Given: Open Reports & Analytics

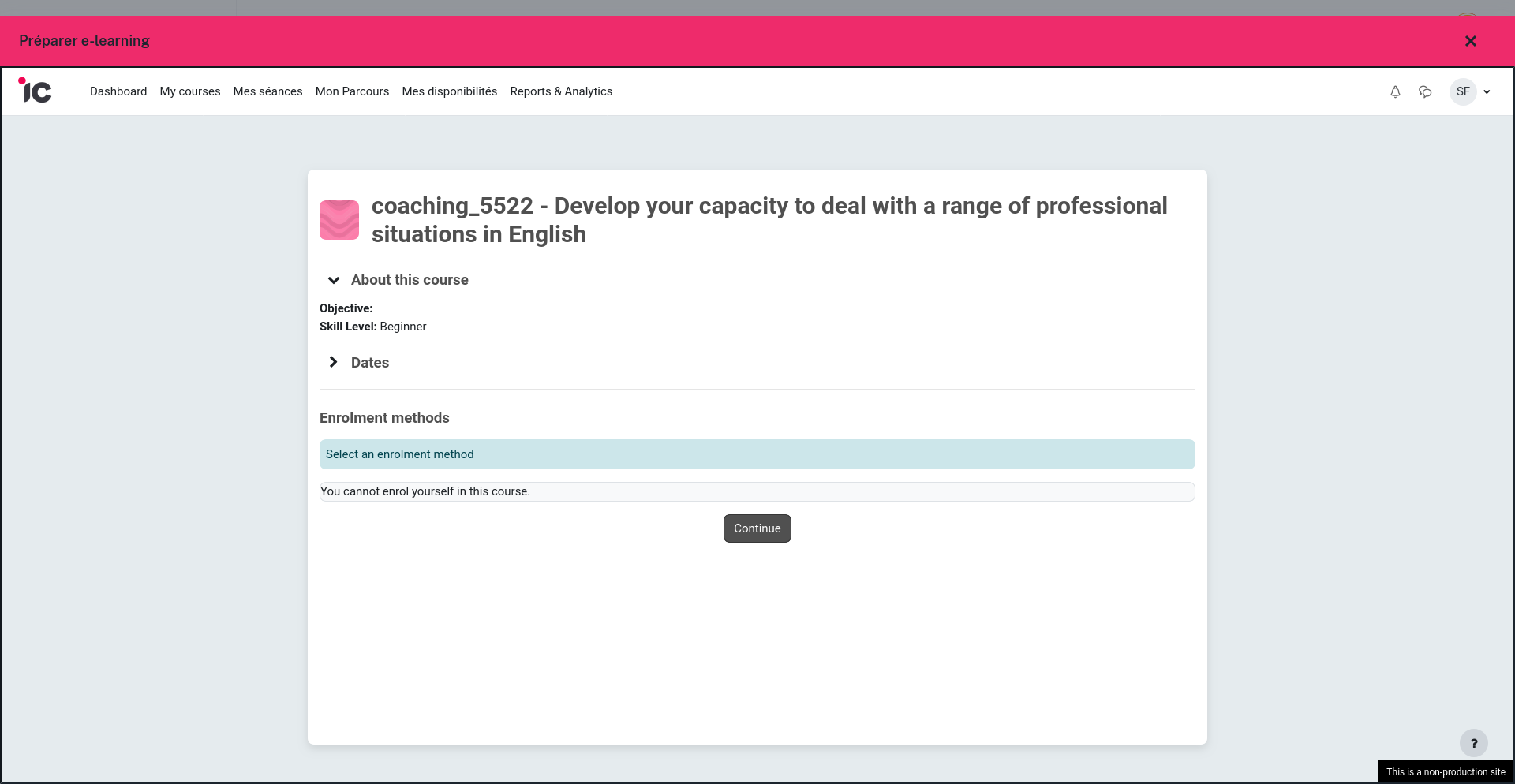Looking at the screenshot, I should pyautogui.click(x=561, y=91).
